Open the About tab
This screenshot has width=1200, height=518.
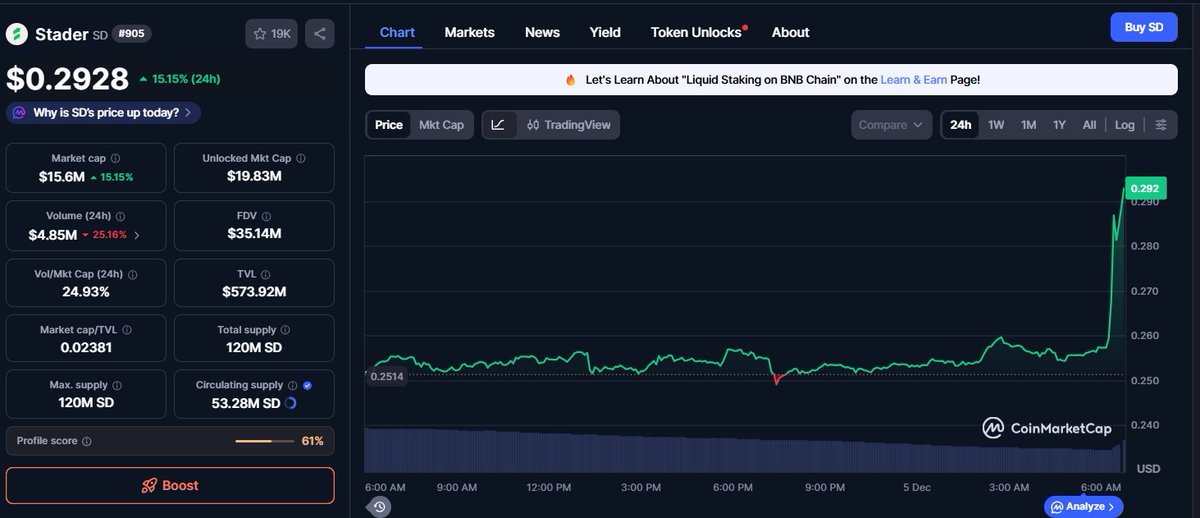790,32
